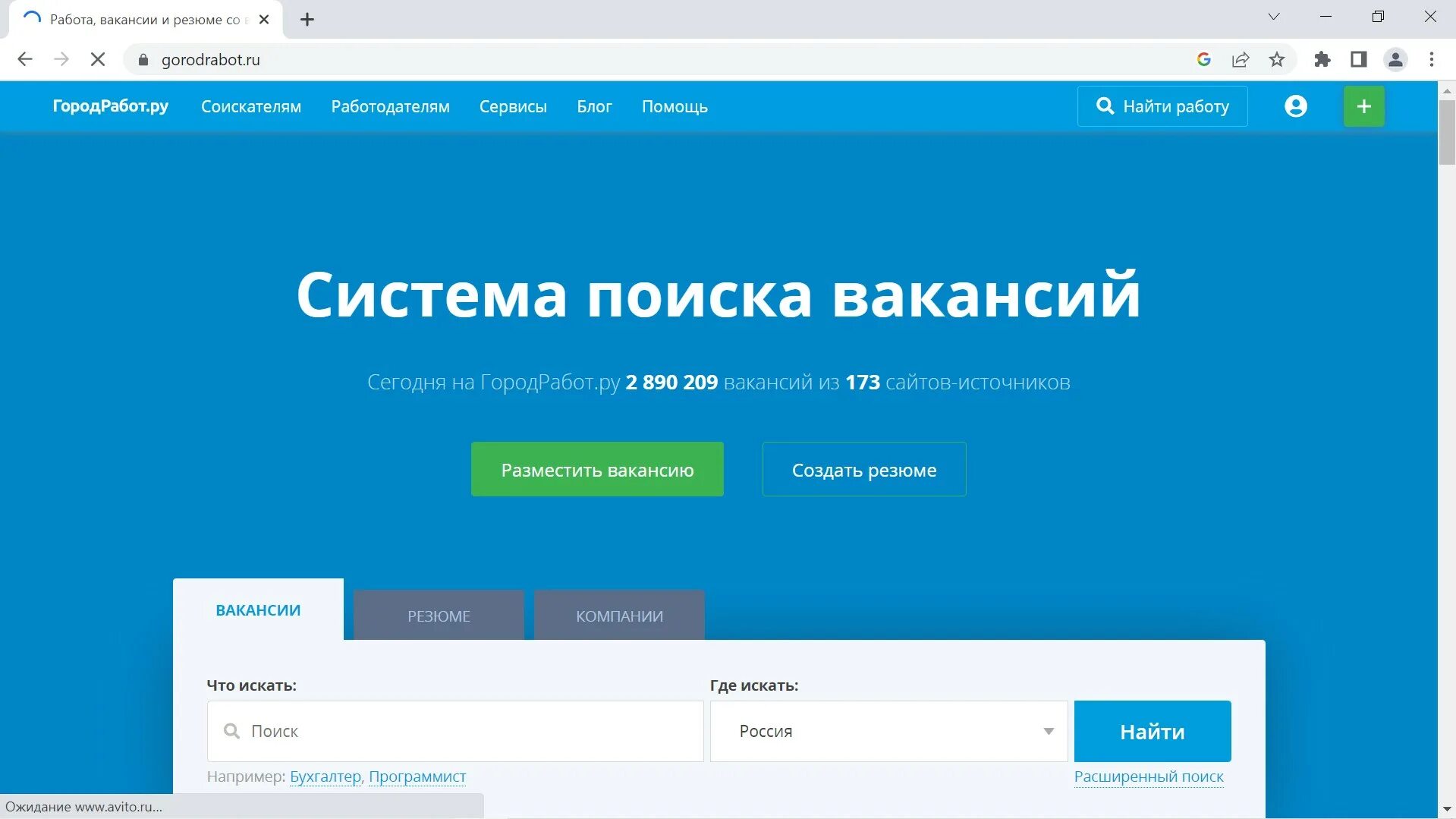The height and width of the screenshot is (819, 1456).
Task: Click the Где искать: label
Action: click(x=754, y=685)
